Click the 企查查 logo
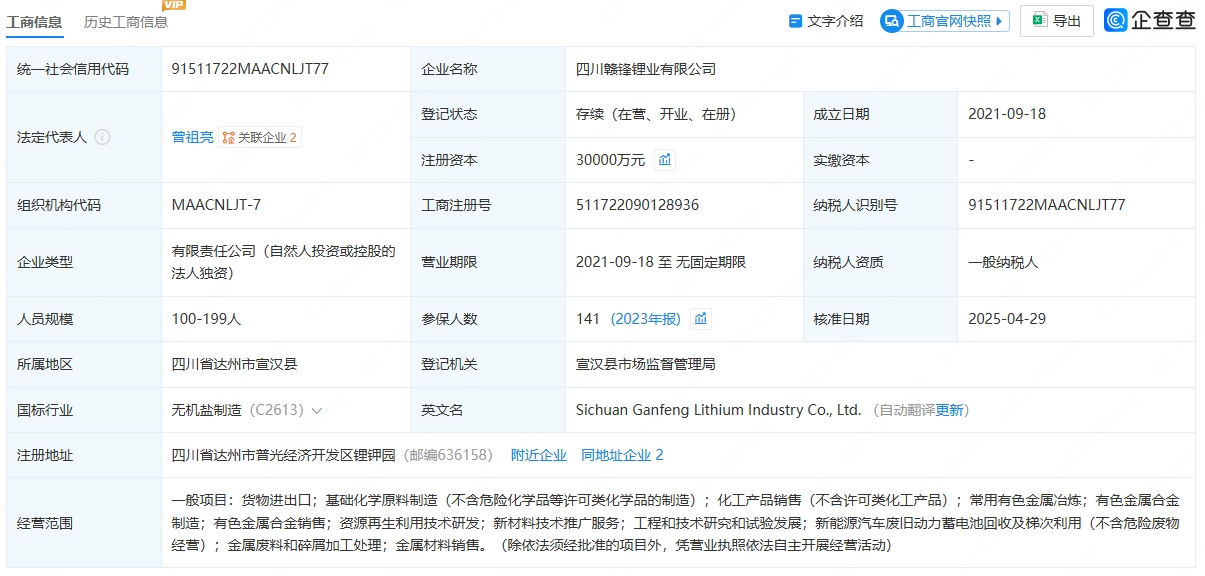 point(1150,20)
